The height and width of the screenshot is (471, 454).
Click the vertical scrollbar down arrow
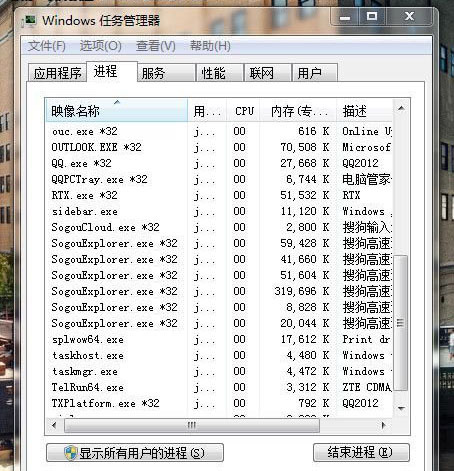[x=401, y=408]
